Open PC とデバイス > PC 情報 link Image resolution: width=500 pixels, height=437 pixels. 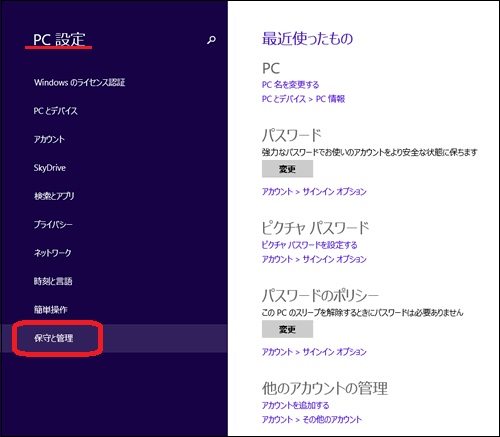click(x=303, y=99)
